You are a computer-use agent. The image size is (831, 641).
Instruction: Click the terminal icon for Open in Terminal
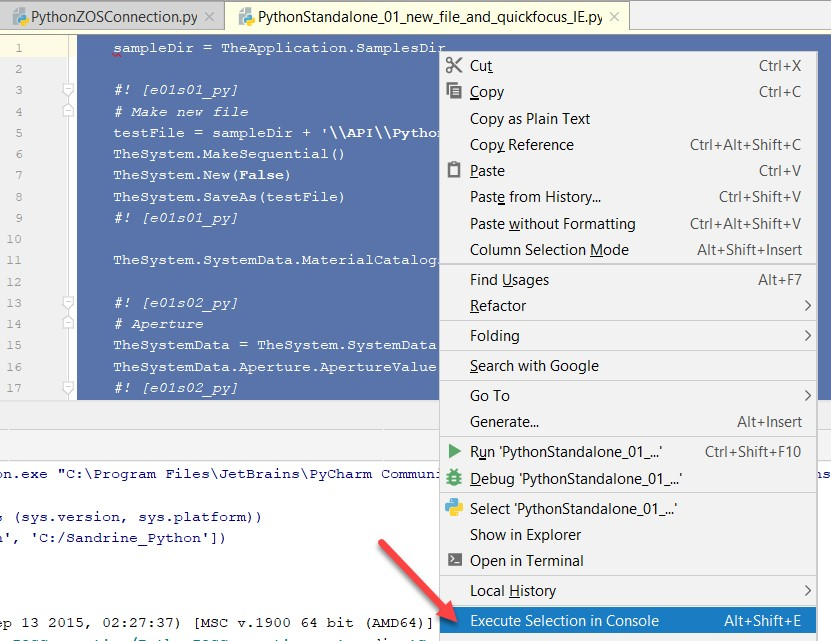455,559
